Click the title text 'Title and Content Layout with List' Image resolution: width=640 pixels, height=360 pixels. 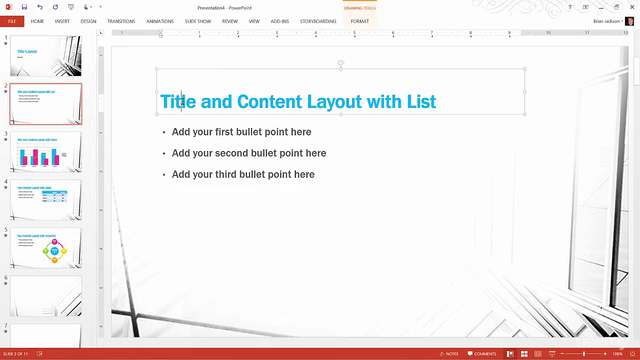pyautogui.click(x=298, y=102)
